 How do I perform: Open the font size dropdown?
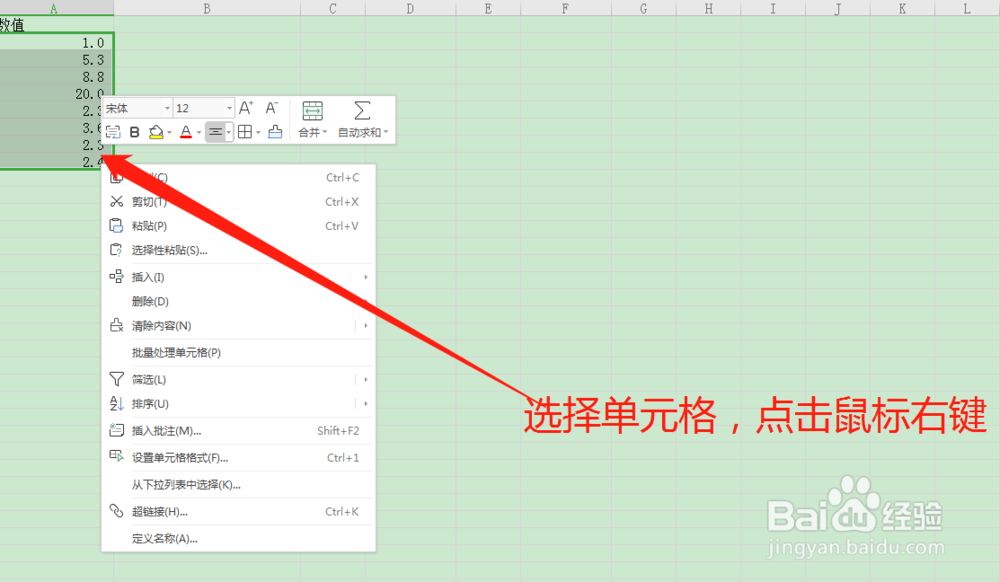[228, 107]
